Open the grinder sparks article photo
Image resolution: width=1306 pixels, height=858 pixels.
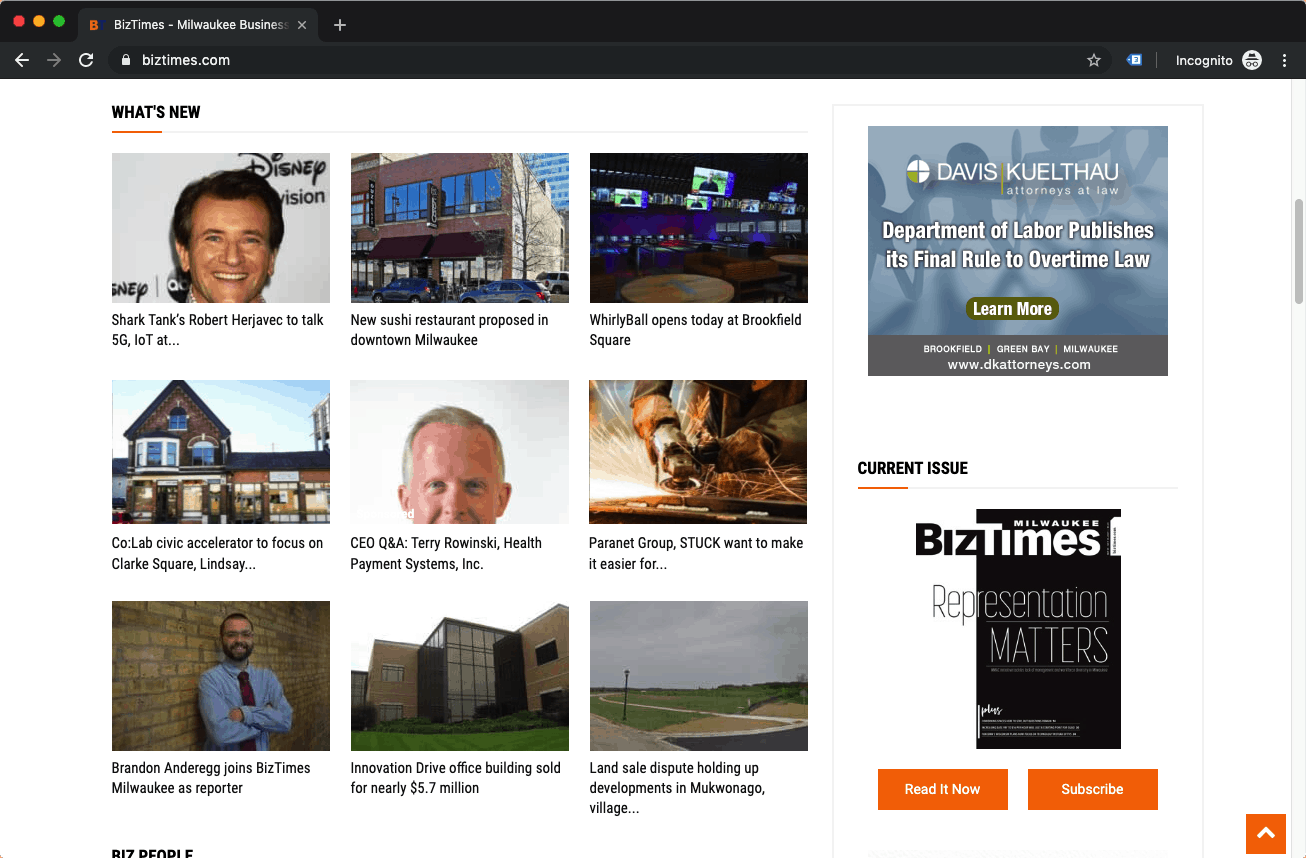698,452
